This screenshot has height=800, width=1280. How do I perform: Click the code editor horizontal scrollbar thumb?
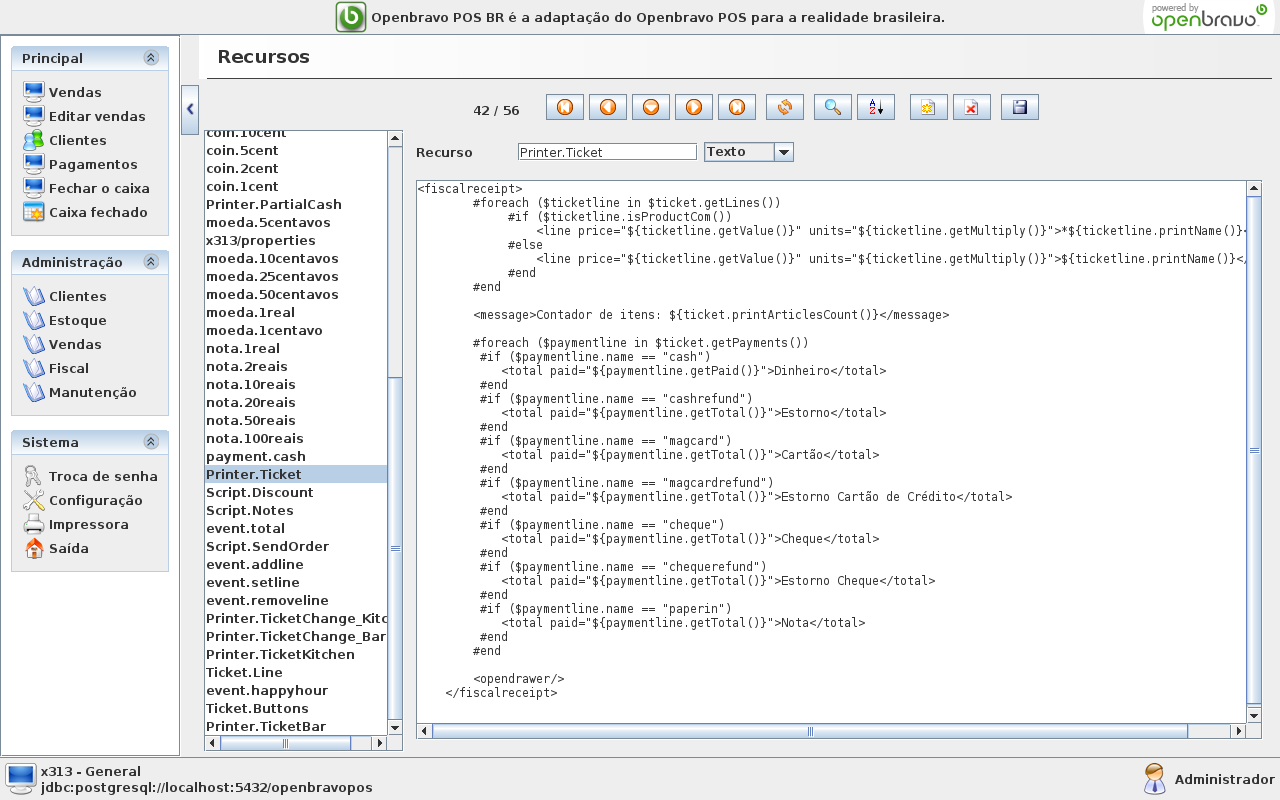[810, 731]
